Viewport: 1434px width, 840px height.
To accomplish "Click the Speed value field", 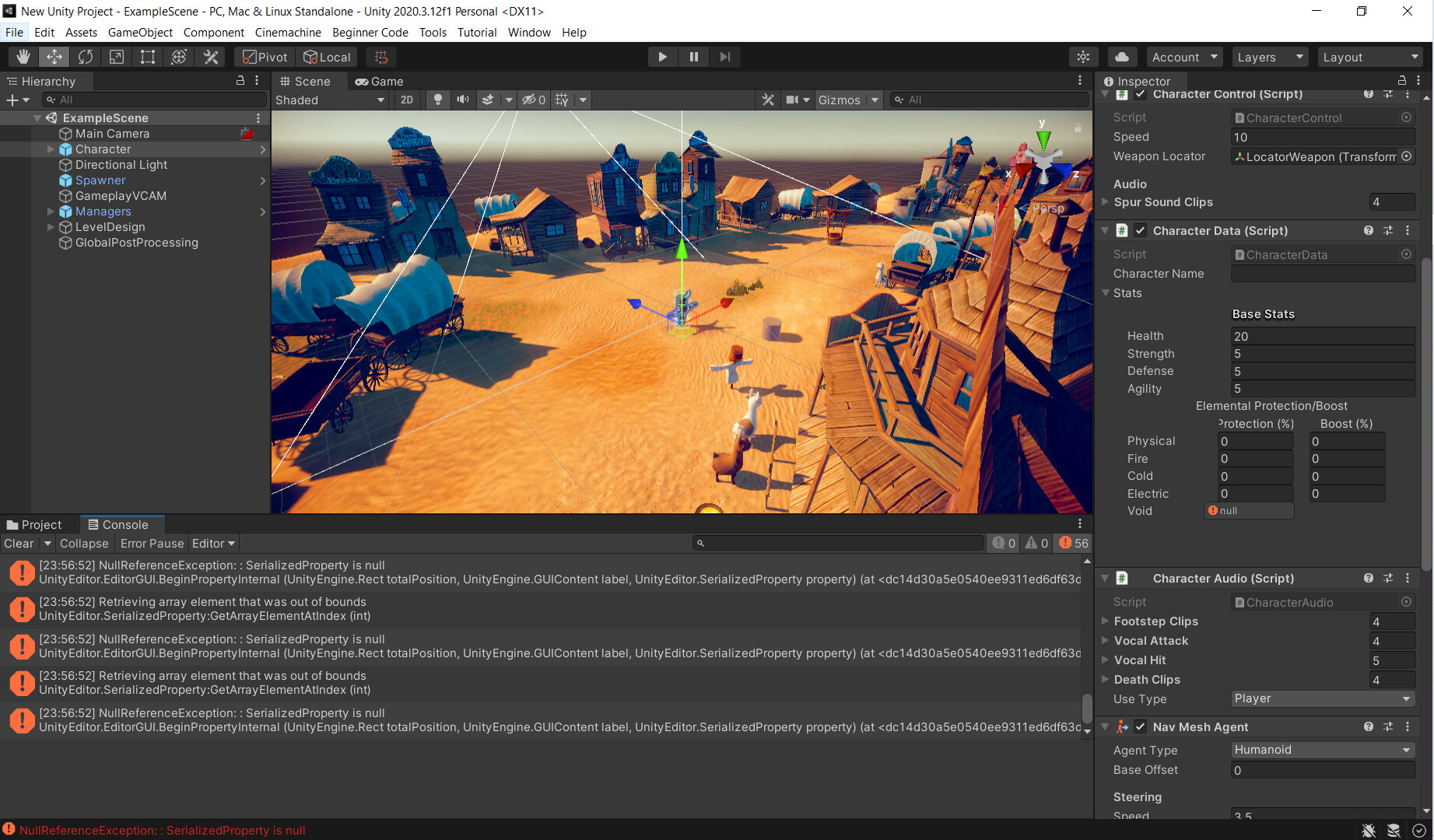I will point(1323,137).
